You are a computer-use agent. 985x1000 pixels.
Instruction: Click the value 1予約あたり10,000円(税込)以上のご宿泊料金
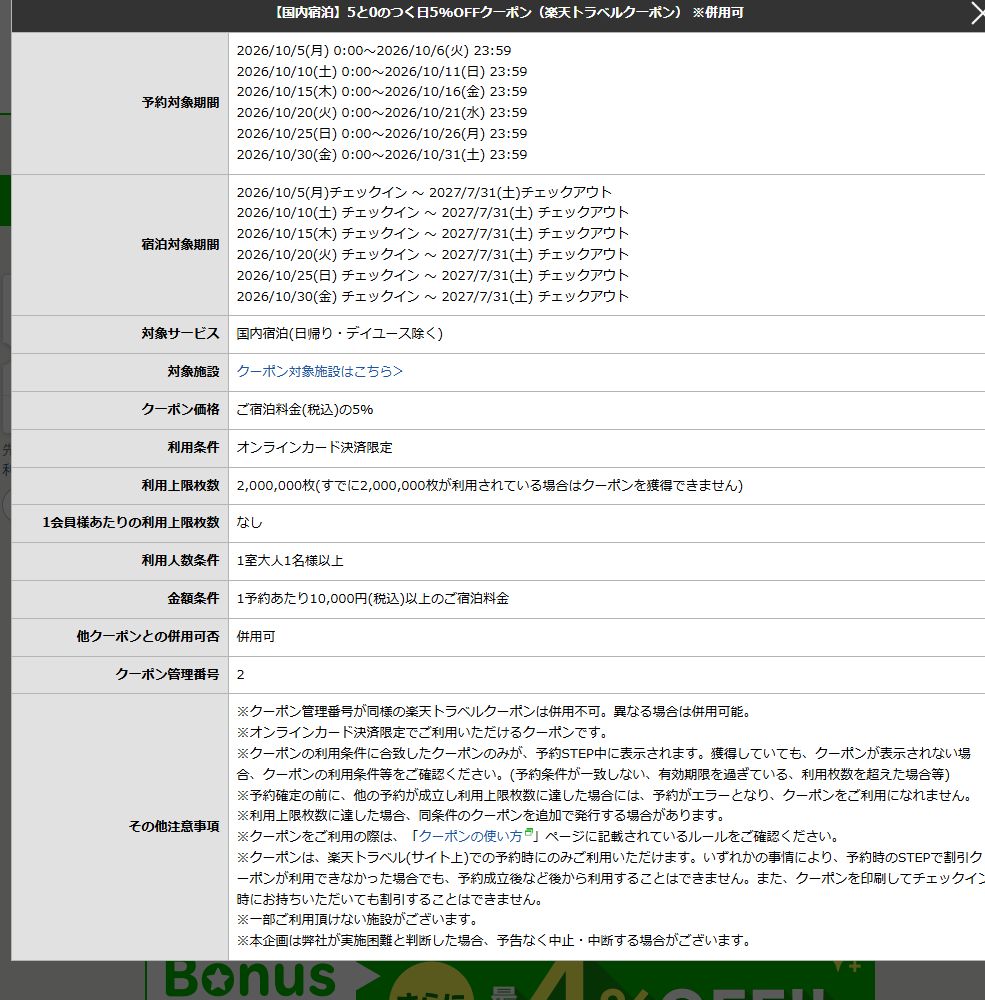pyautogui.click(x=373, y=598)
